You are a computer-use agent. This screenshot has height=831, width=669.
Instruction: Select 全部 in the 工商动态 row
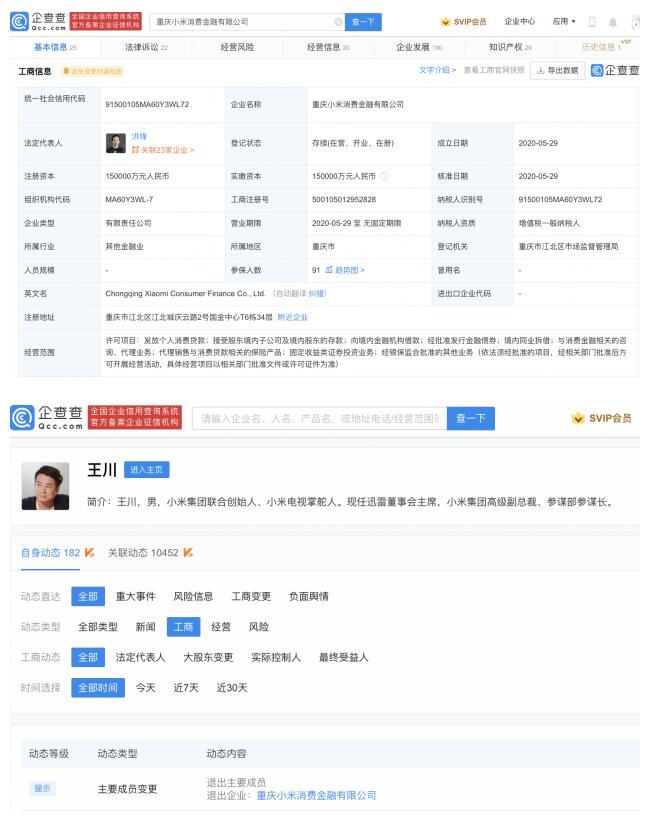(x=88, y=657)
